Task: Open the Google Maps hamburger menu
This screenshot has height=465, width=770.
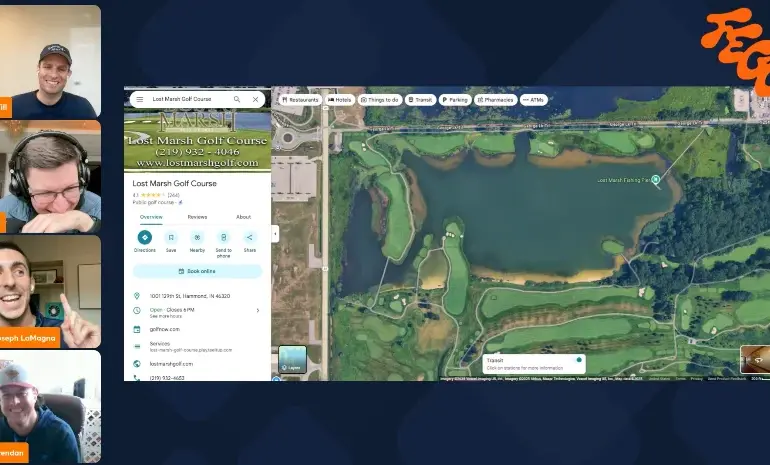Action: click(x=139, y=100)
